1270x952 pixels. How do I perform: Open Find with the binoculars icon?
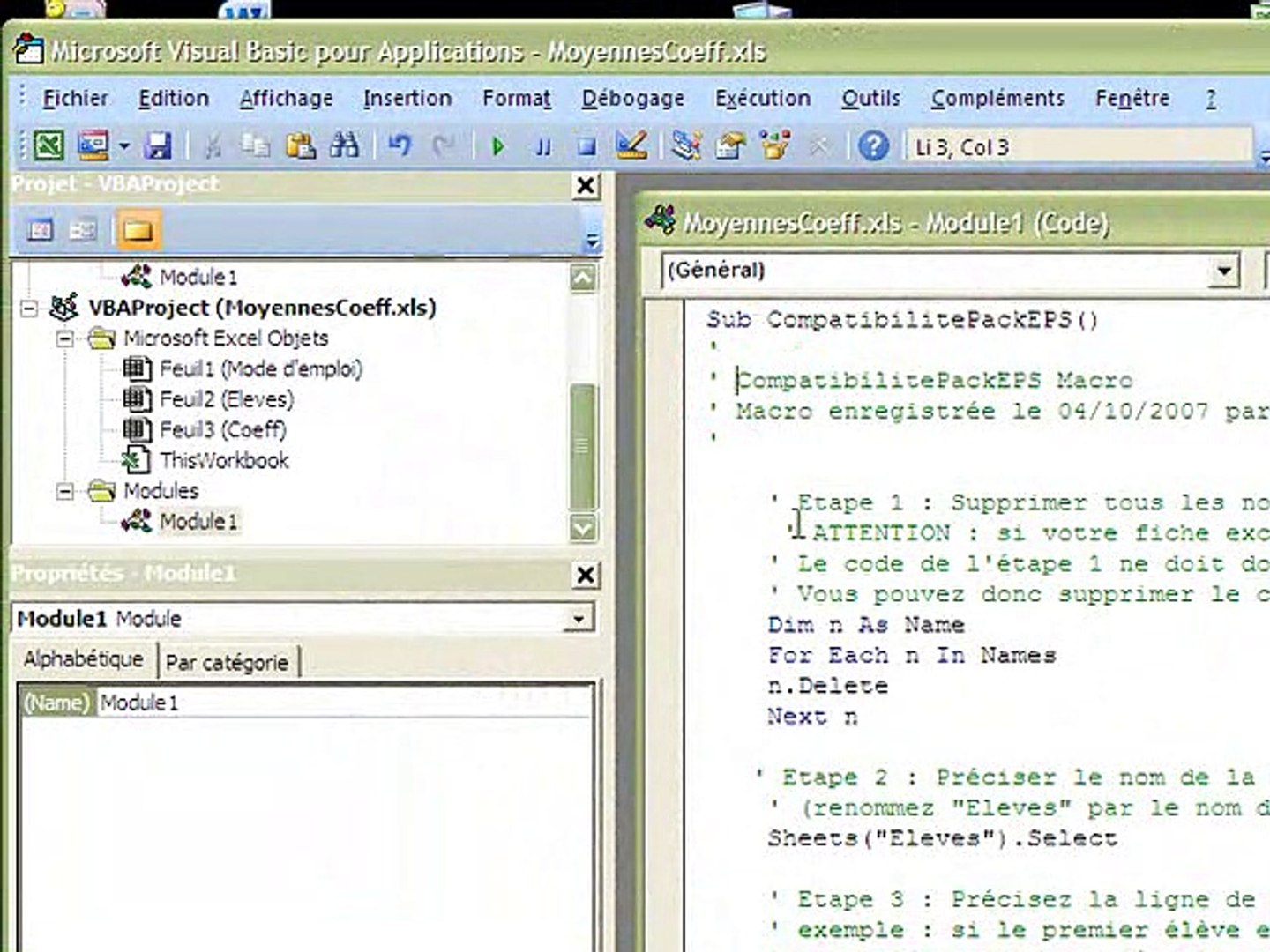coord(345,145)
